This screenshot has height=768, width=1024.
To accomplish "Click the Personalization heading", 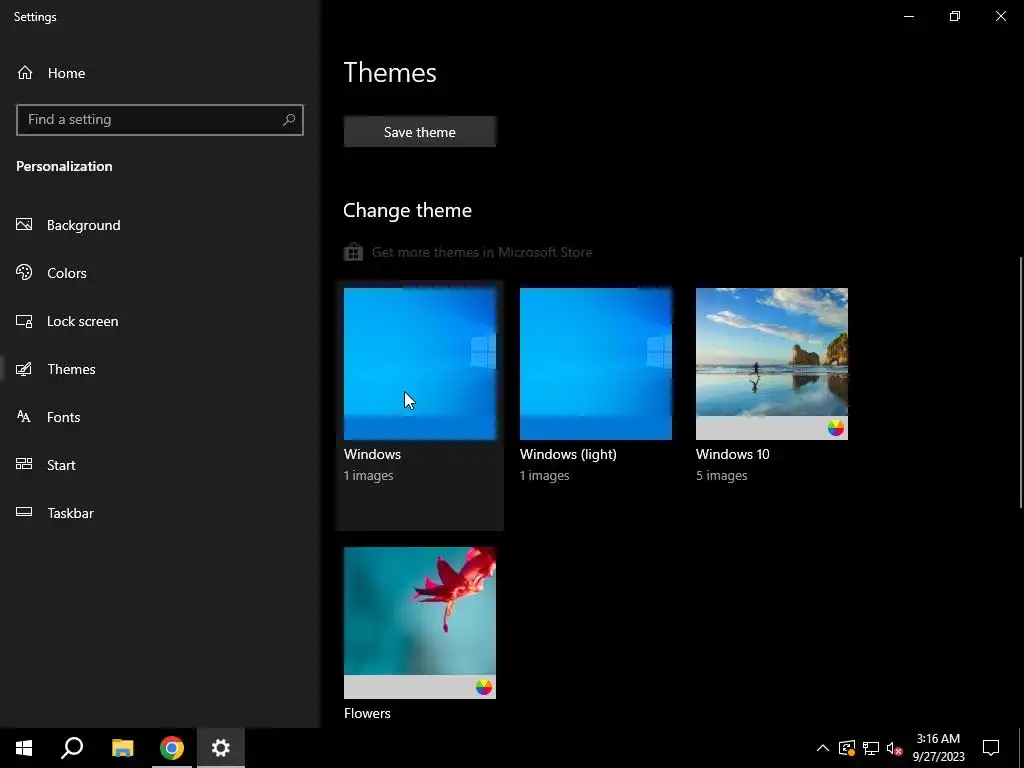I will pos(64,166).
